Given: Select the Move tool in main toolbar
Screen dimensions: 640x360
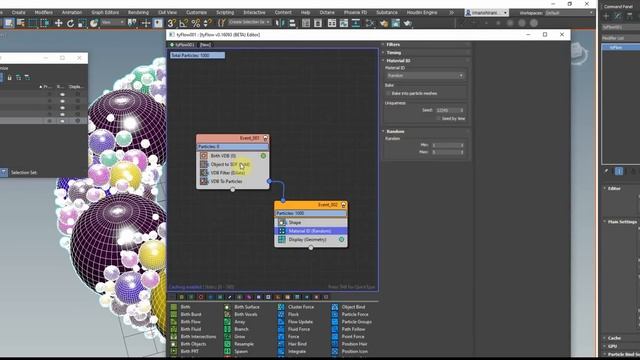Looking at the screenshot, I should click(x=58, y=23).
